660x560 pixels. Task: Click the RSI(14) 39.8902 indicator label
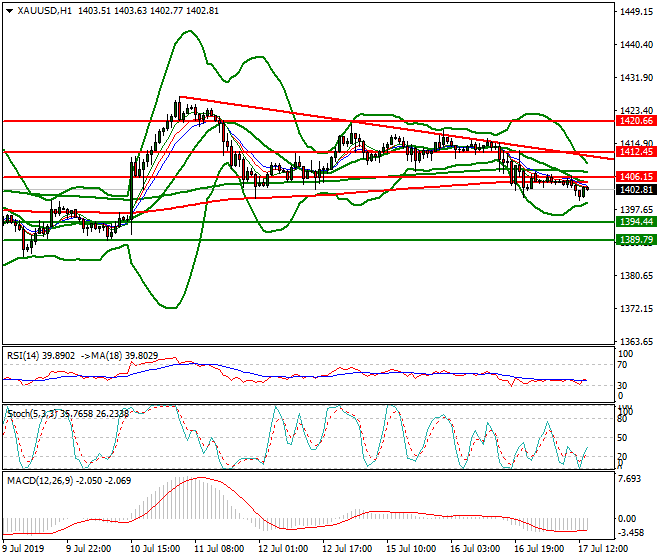41,356
